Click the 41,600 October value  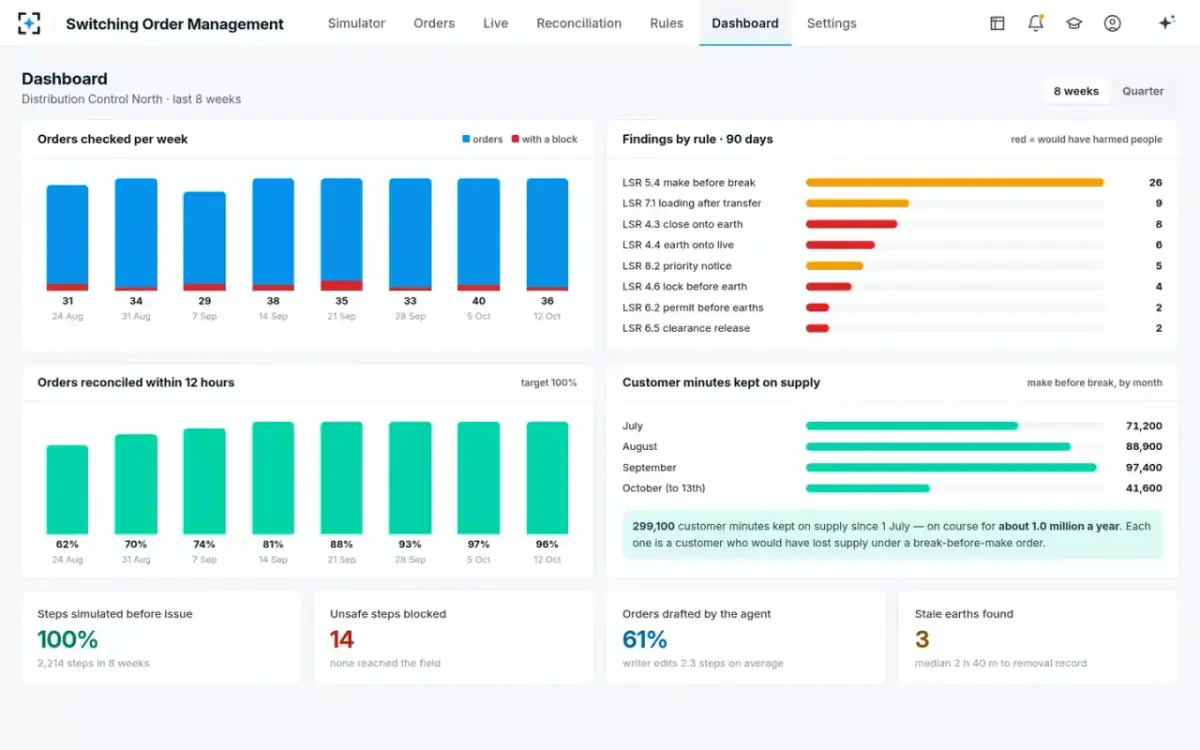pos(1143,488)
